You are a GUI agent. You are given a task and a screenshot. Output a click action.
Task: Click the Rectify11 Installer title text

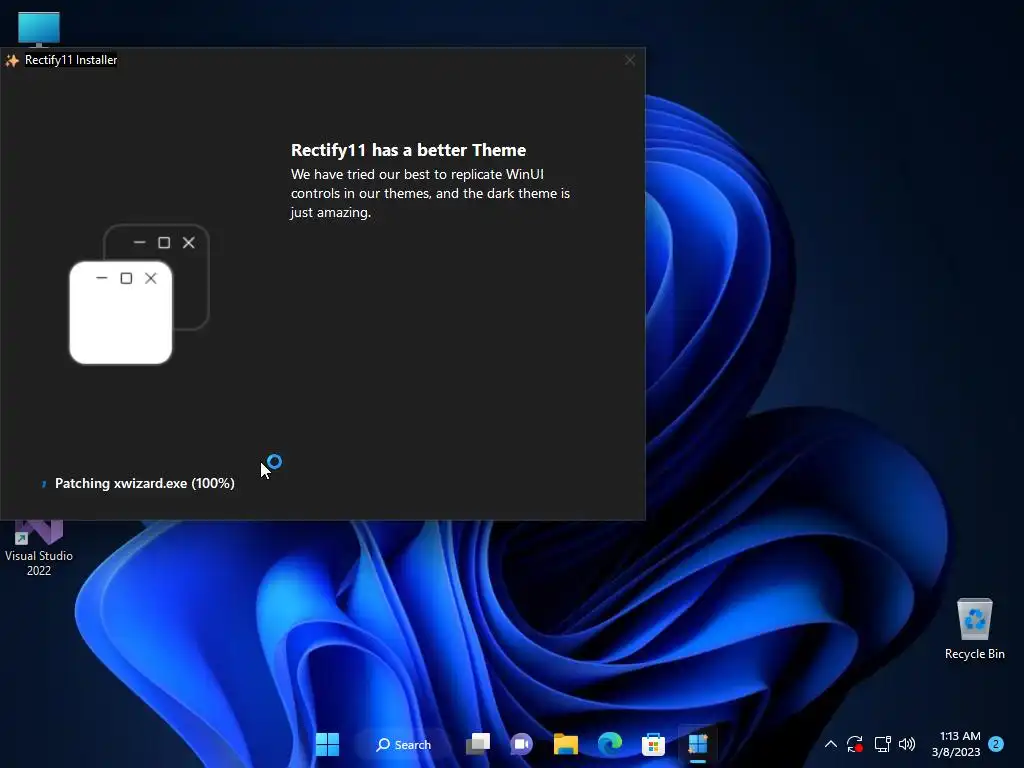coord(71,60)
